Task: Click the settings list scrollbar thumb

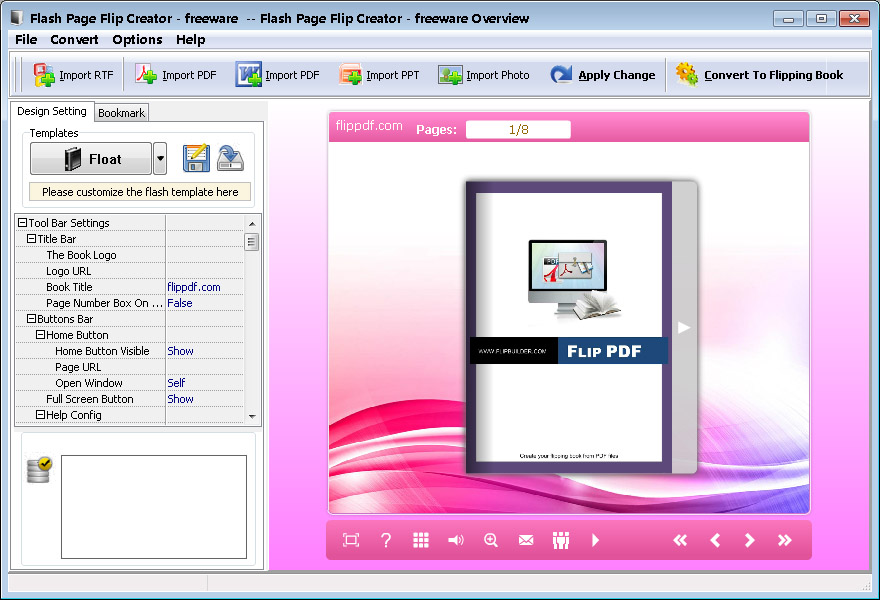Action: pos(252,242)
